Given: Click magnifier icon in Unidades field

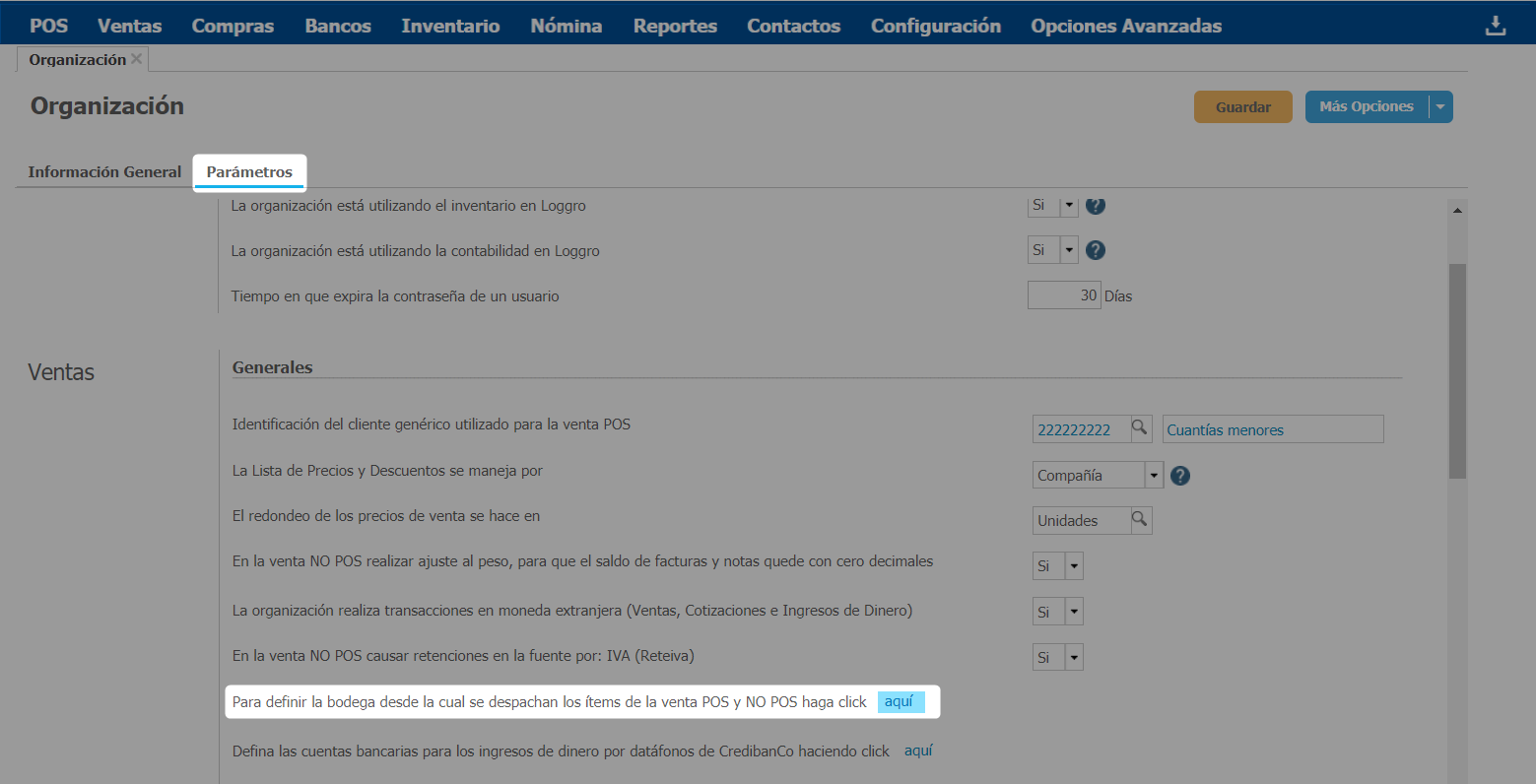Looking at the screenshot, I should (1139, 519).
